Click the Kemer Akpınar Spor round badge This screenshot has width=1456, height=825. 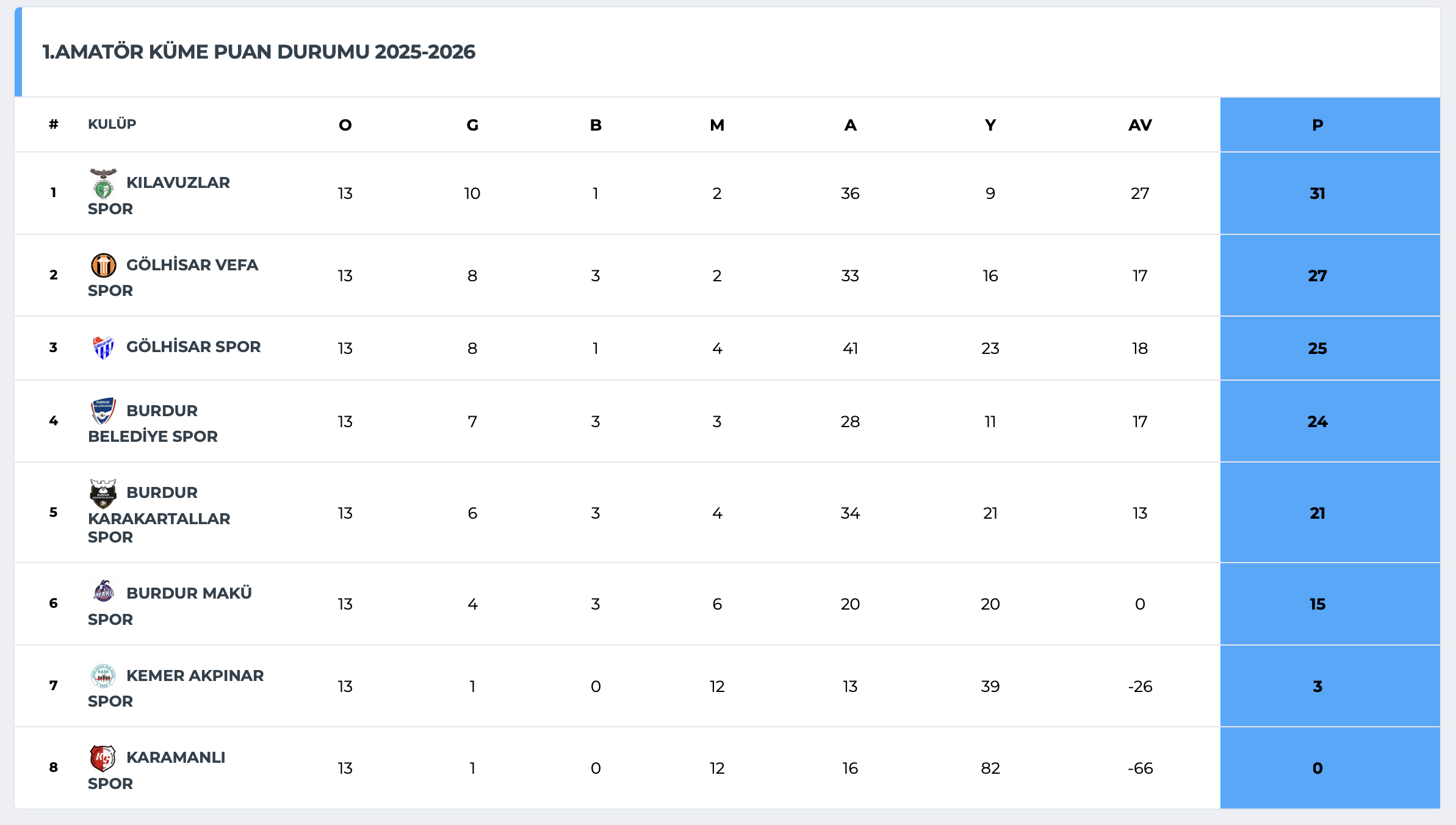(x=103, y=675)
